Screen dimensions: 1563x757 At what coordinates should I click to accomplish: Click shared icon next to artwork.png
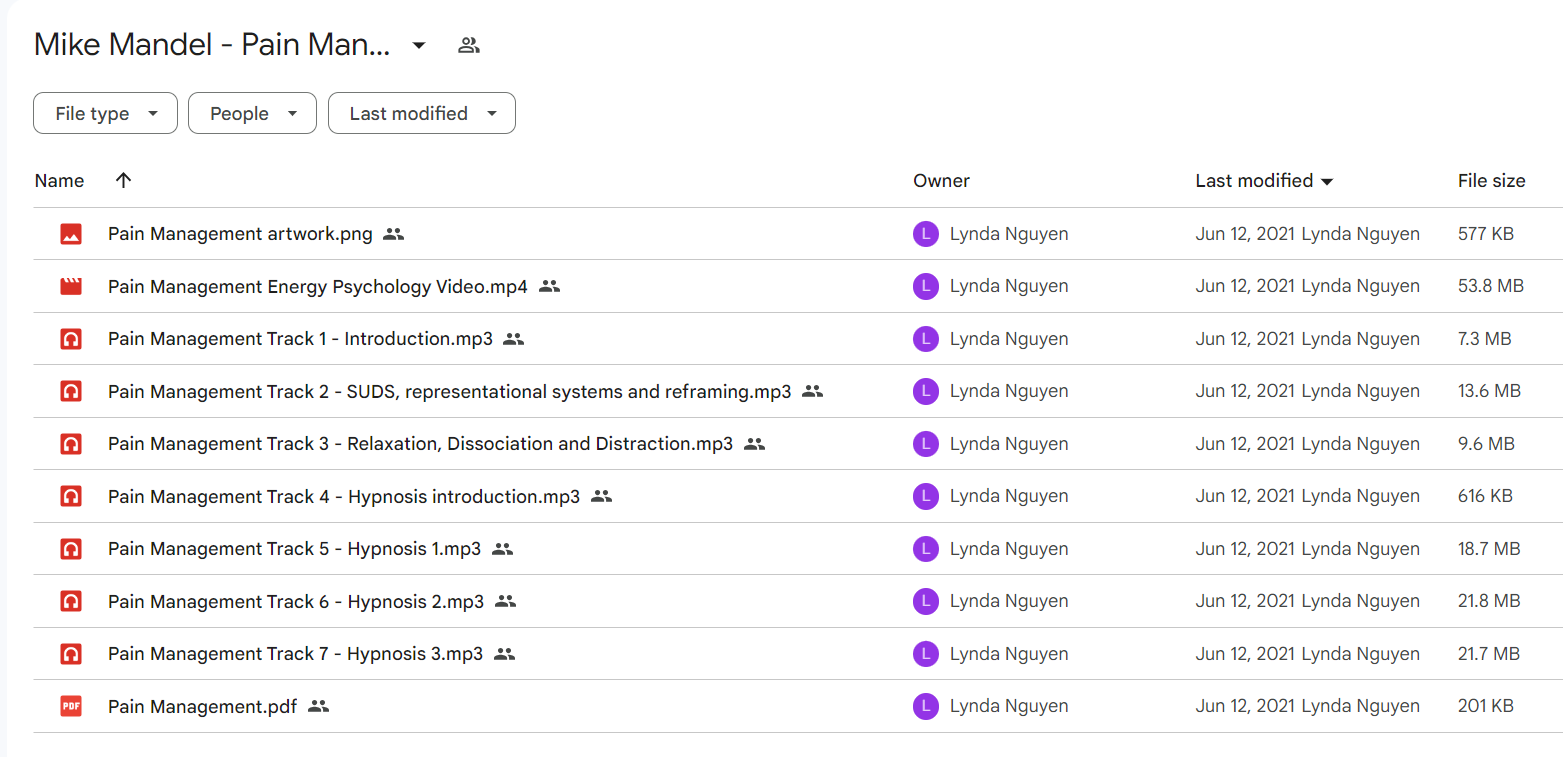pyautogui.click(x=394, y=234)
